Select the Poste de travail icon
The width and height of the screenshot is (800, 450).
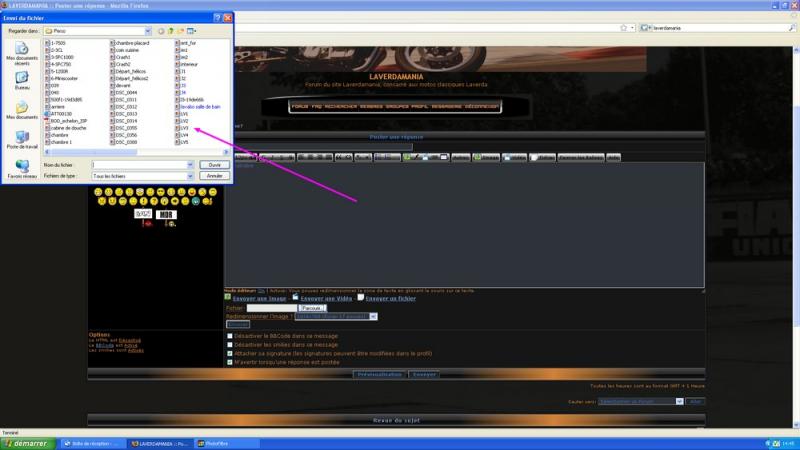[x=22, y=140]
